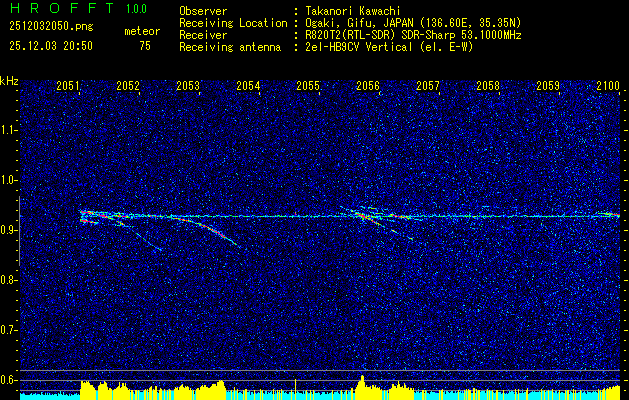Click the 2051 time marker
Screen dimensions: 629x400
[x=68, y=86]
